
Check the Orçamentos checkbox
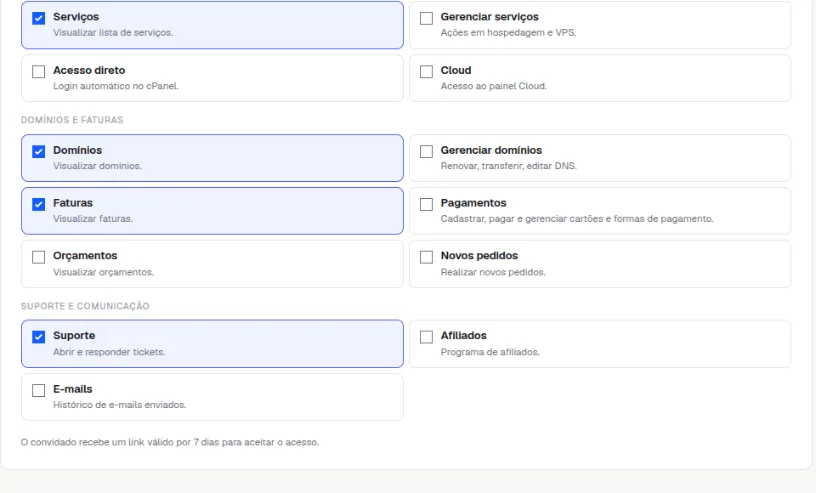pos(39,257)
